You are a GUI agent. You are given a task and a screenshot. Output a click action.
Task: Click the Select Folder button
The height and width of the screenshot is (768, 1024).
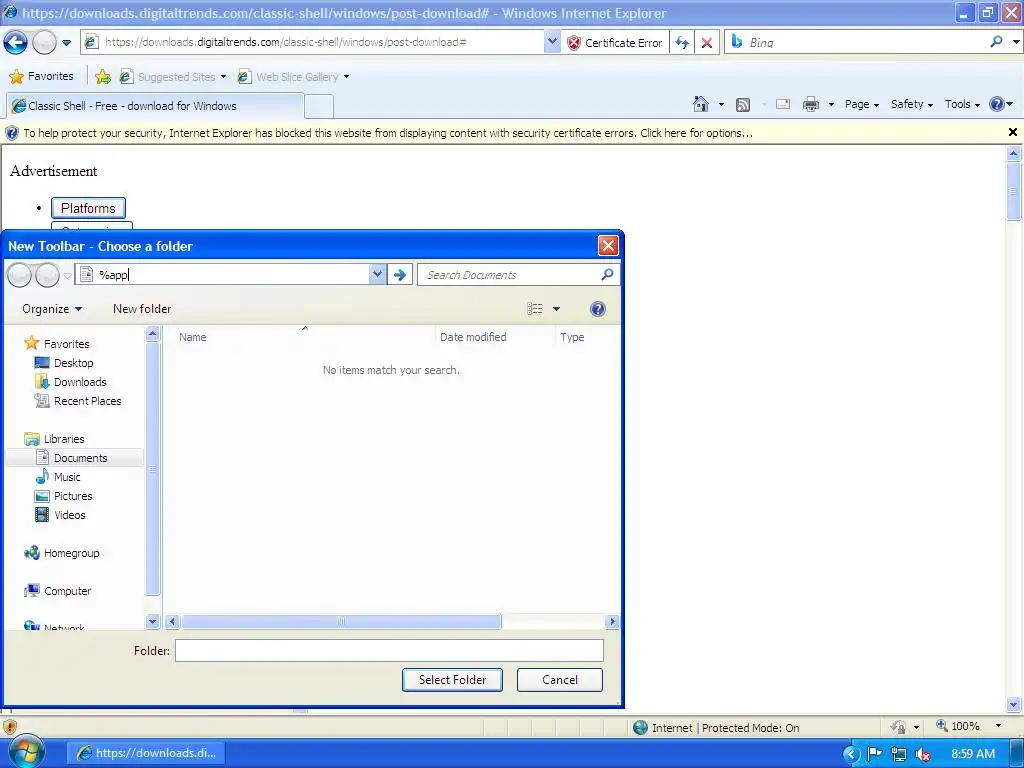pyautogui.click(x=452, y=679)
